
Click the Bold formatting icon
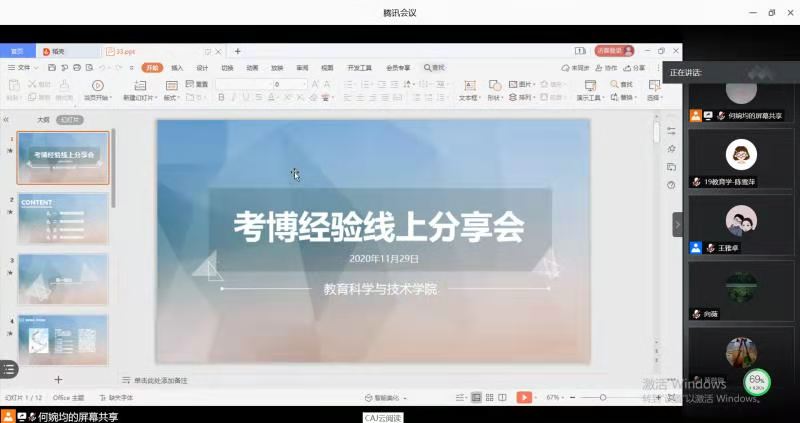tap(221, 98)
